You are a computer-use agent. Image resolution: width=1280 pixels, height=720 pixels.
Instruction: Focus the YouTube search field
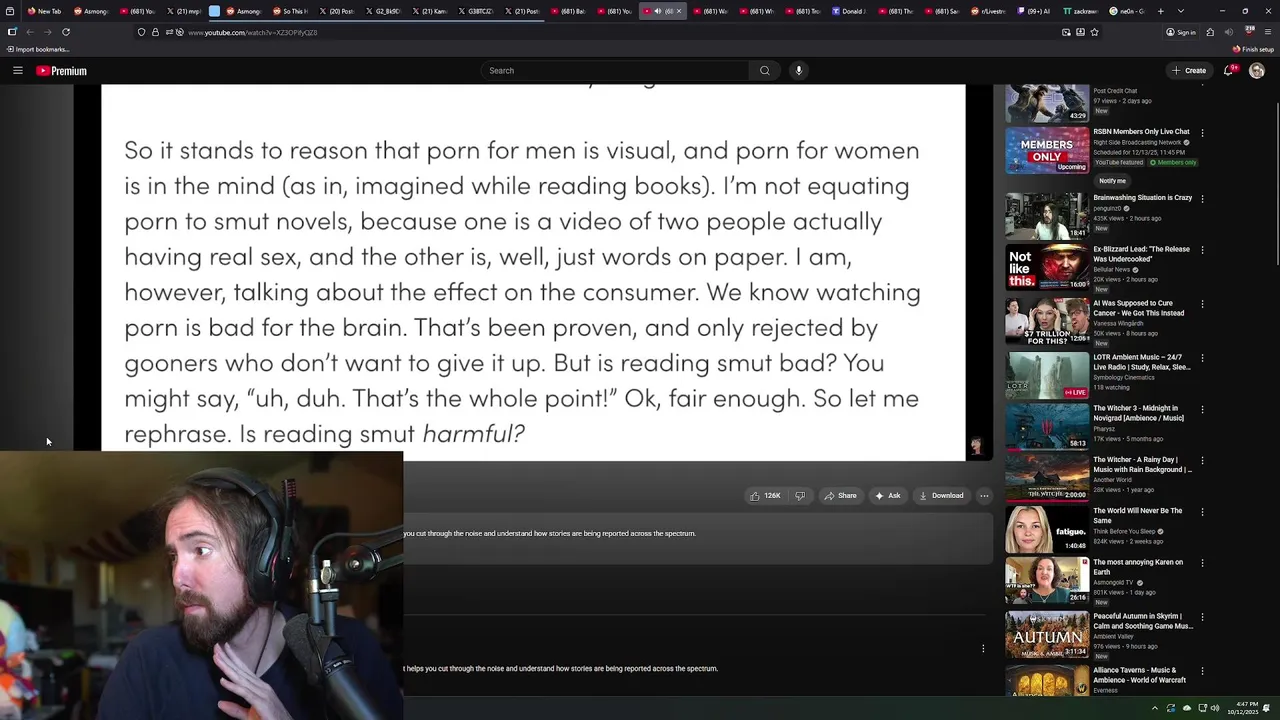click(615, 71)
